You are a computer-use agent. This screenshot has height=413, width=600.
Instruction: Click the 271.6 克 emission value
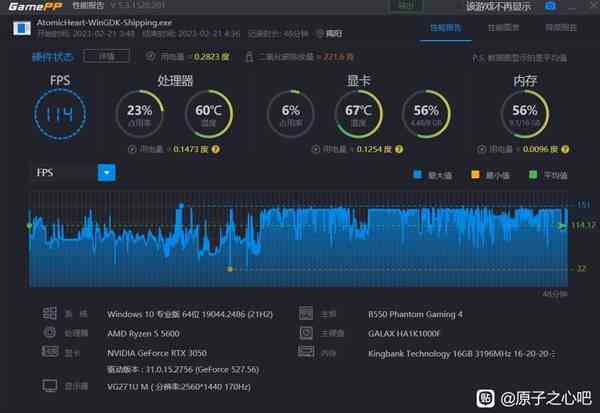pyautogui.click(x=338, y=57)
